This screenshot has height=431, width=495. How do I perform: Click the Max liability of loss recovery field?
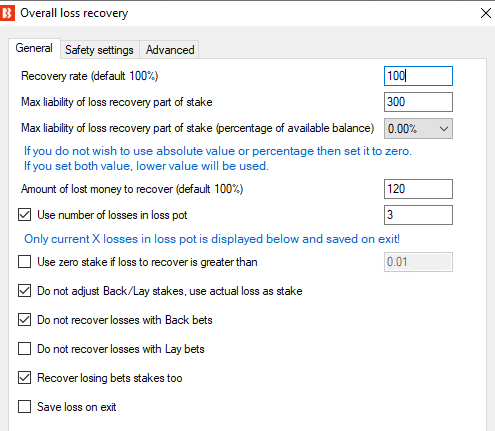click(x=418, y=102)
